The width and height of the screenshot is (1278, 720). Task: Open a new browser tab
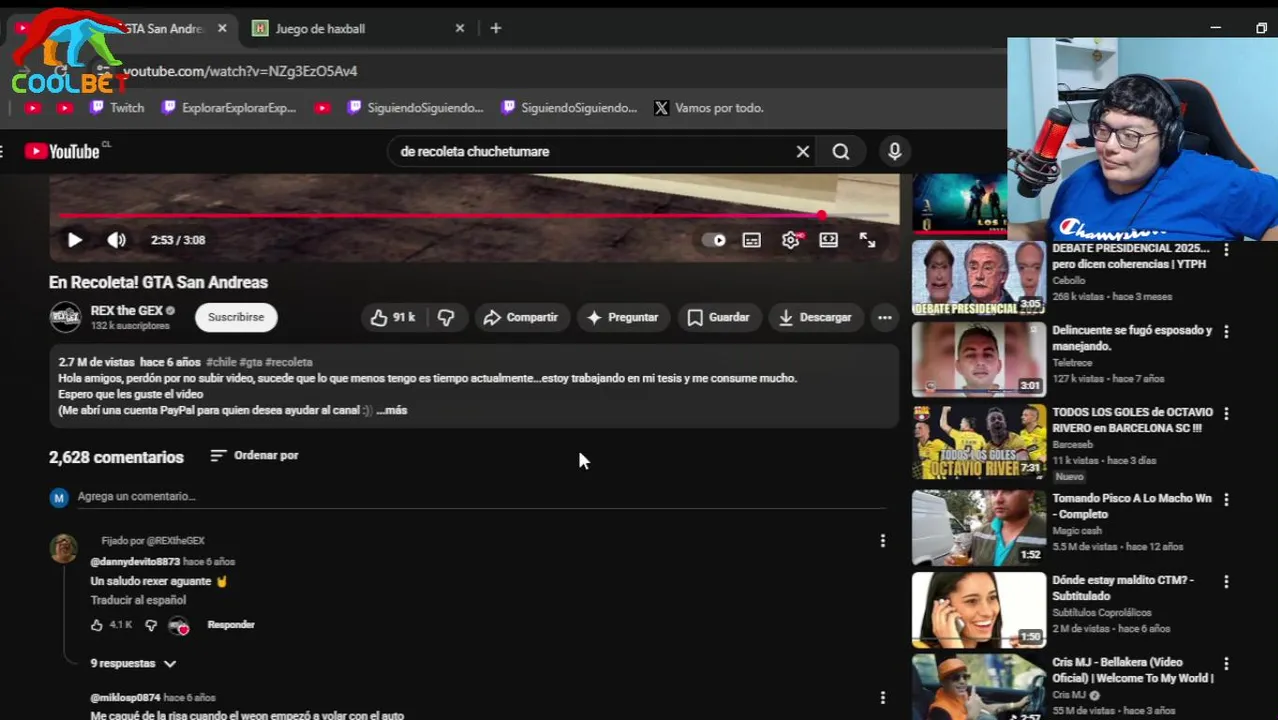(496, 28)
